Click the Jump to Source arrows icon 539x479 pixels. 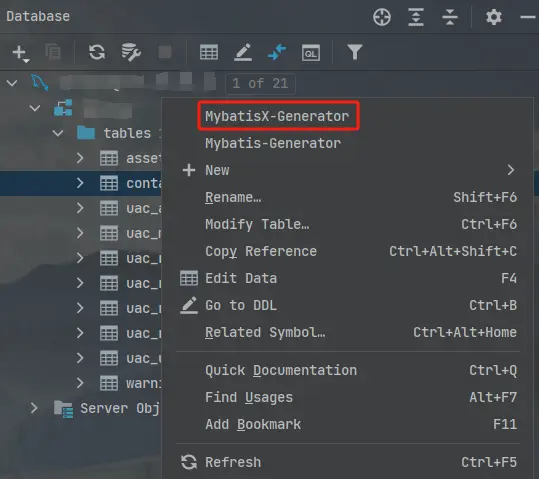pos(277,52)
